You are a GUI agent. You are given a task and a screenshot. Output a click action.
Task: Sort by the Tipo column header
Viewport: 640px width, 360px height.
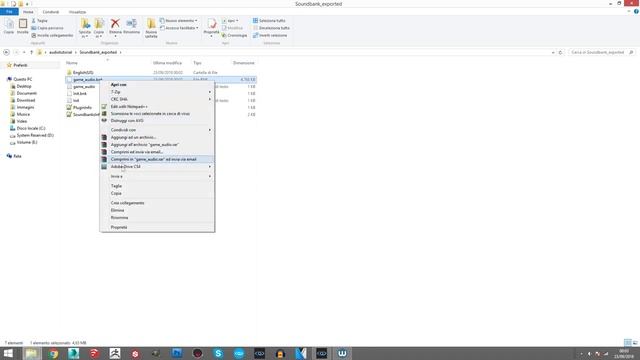click(x=197, y=63)
